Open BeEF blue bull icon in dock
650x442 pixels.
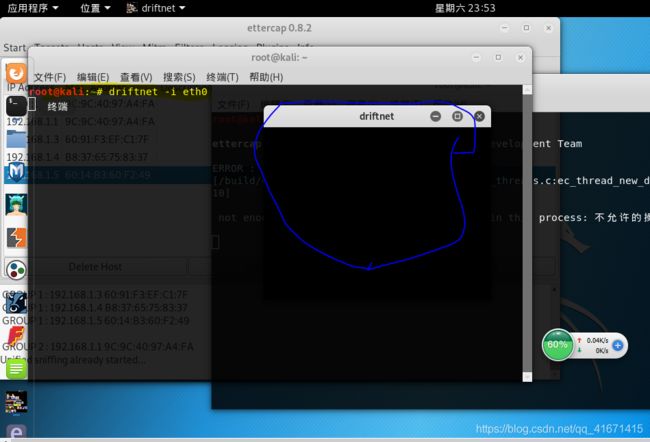pyautogui.click(x=16, y=303)
